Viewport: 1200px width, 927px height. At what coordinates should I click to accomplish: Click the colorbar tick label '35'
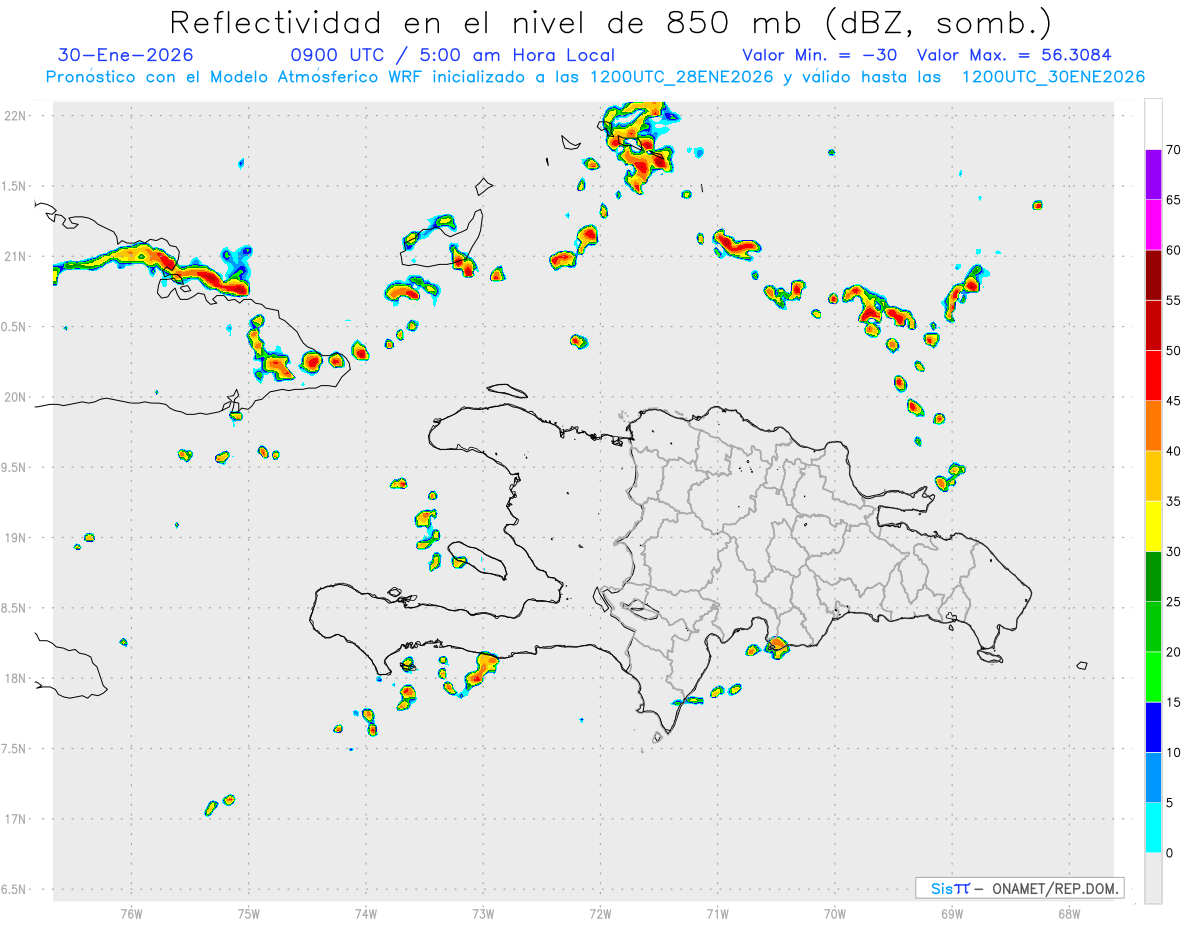pyautogui.click(x=1174, y=501)
